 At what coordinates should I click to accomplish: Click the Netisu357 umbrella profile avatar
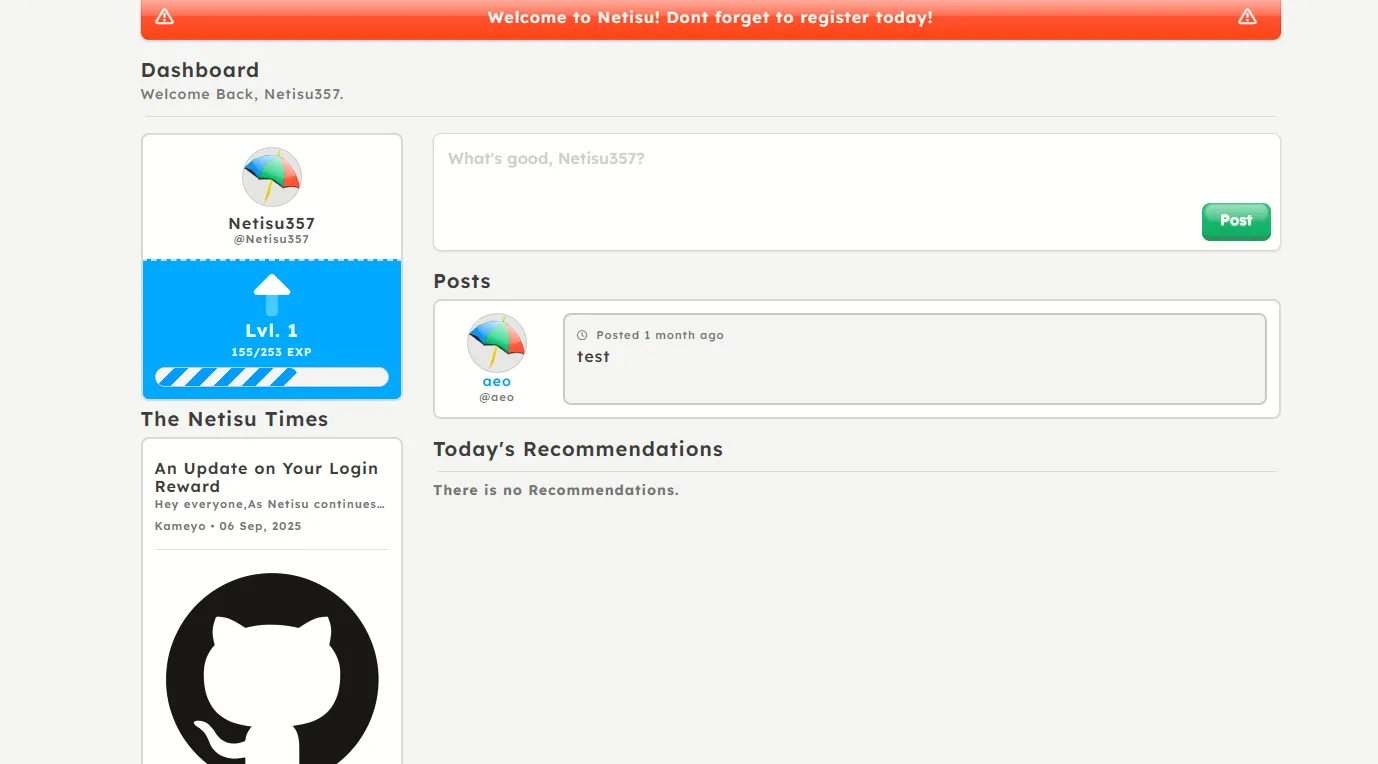click(x=272, y=177)
